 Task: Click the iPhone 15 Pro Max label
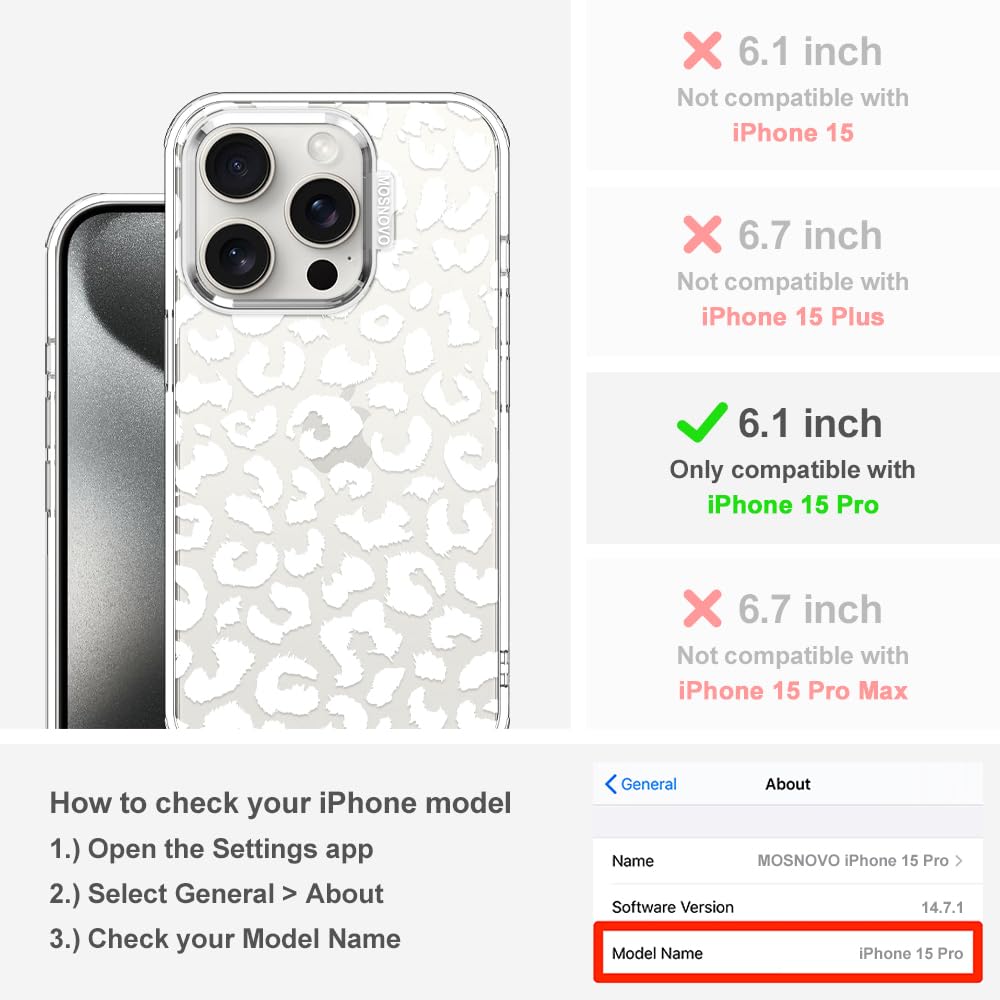point(793,691)
